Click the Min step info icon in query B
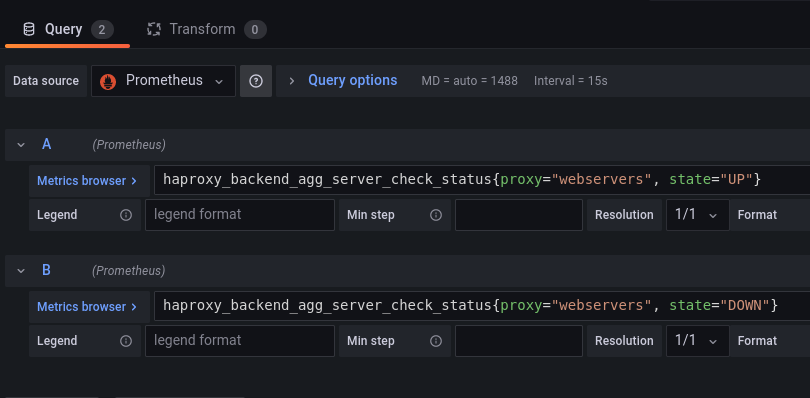Screen dimensions: 810x398 click(436, 341)
